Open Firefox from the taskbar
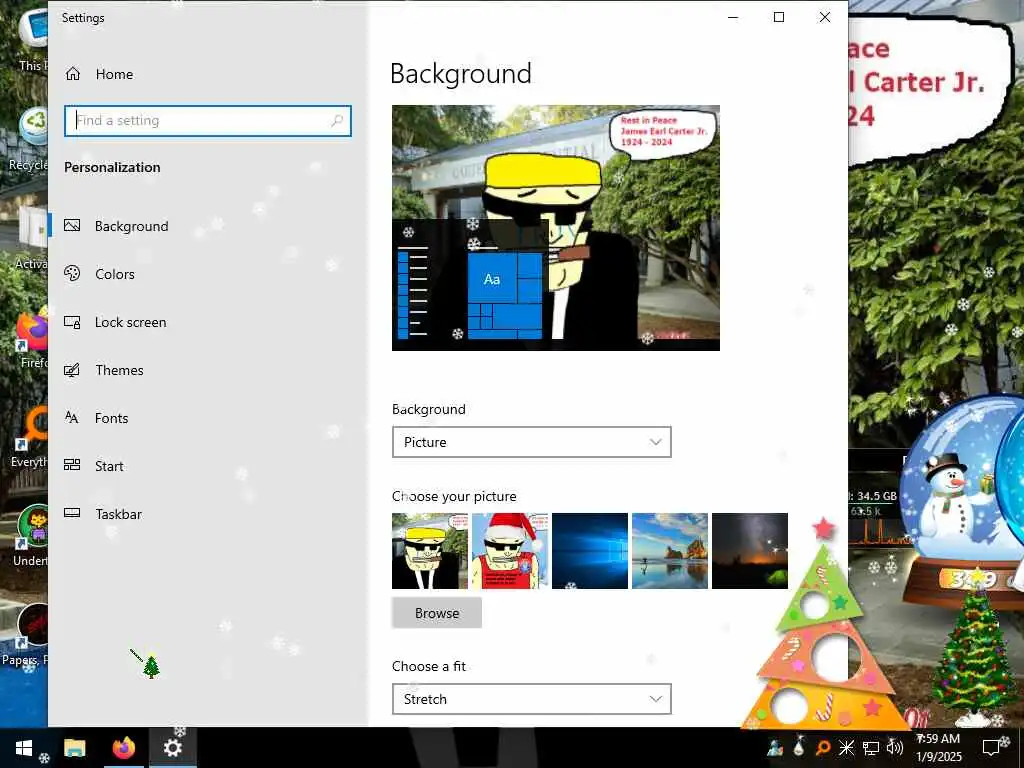The height and width of the screenshot is (768, 1024). [x=123, y=748]
